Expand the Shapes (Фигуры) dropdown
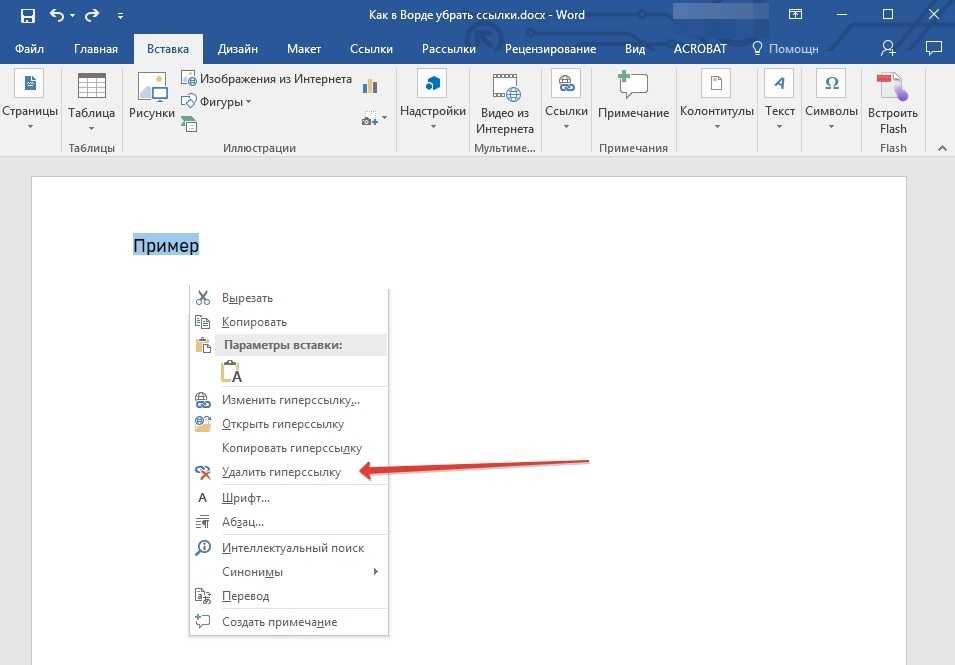Image resolution: width=955 pixels, height=665 pixels. pos(216,102)
